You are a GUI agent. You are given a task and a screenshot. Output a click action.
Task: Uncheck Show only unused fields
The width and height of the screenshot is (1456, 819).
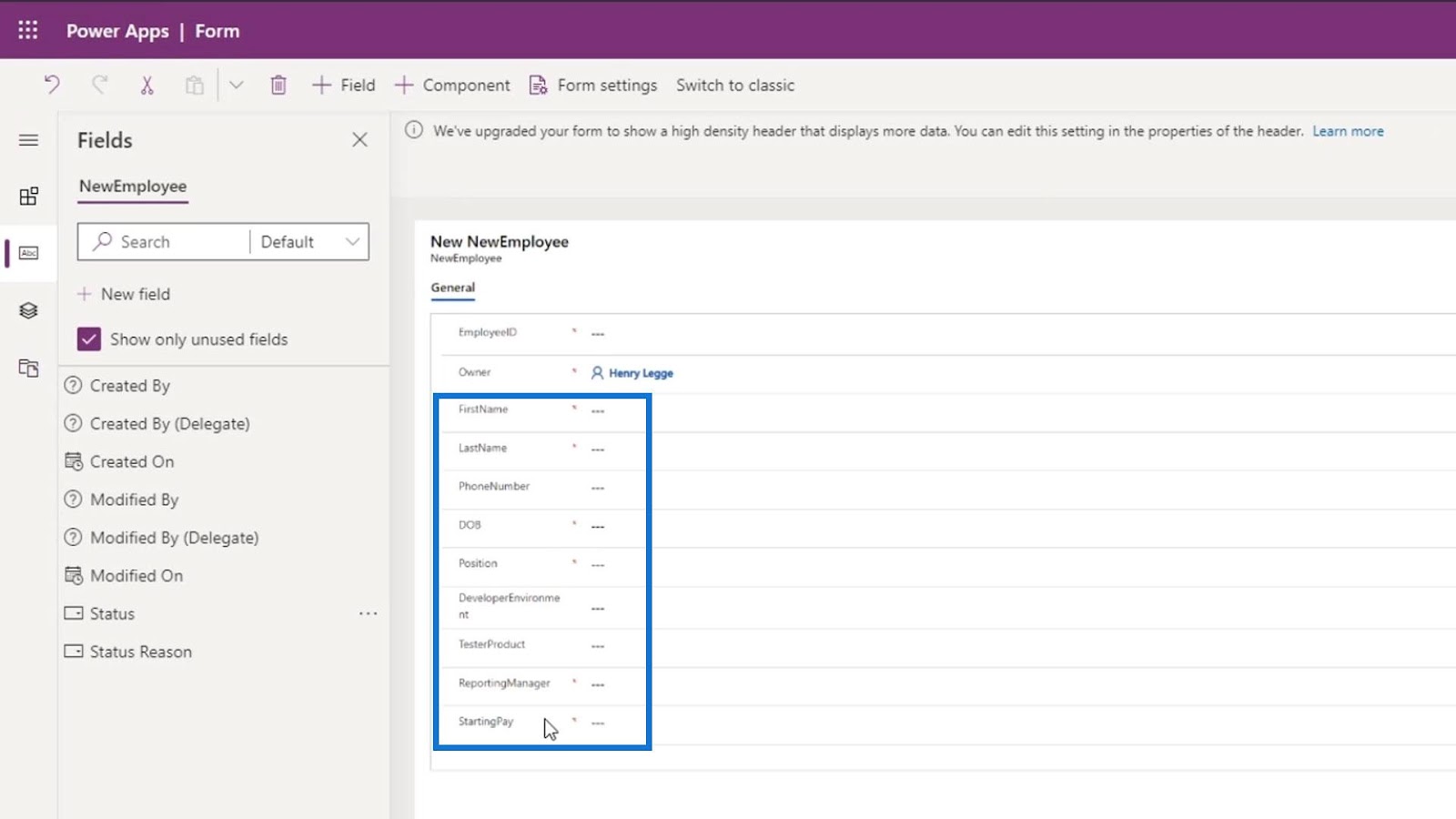pos(89,339)
